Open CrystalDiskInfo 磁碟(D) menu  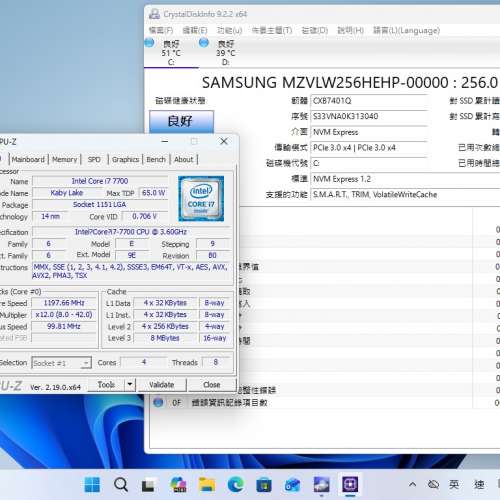[315, 30]
